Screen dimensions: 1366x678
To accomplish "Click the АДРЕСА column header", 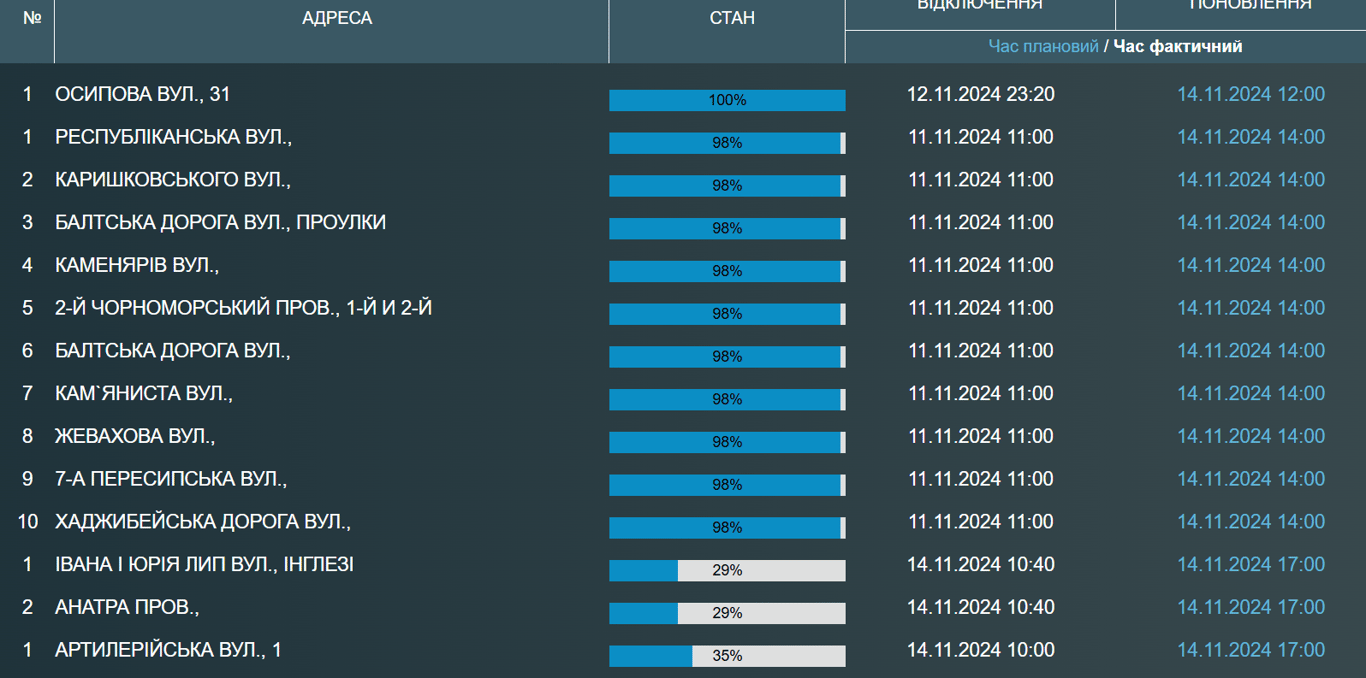I will point(336,19).
